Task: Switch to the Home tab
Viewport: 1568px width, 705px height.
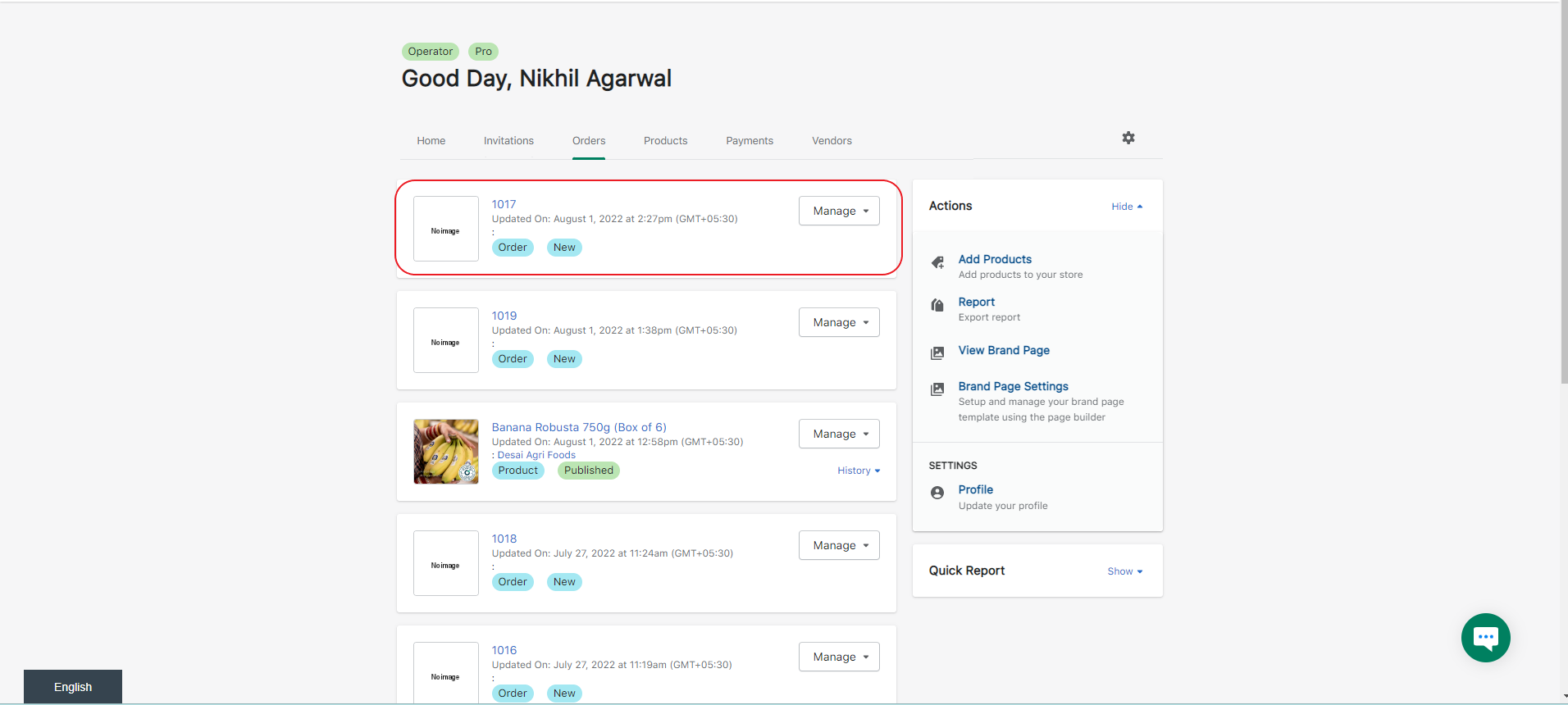Action: (431, 141)
